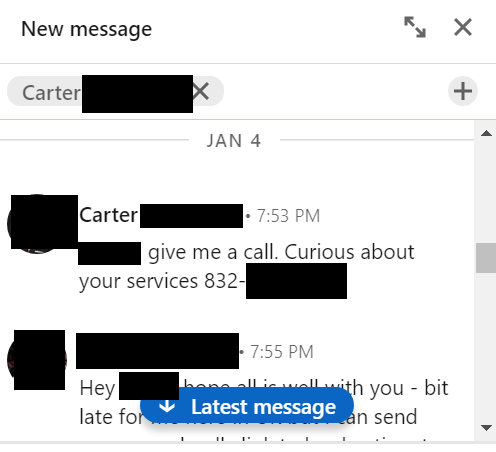Image resolution: width=496 pixels, height=452 pixels.
Task: Click the scrollbar up arrow
Action: 486,134
